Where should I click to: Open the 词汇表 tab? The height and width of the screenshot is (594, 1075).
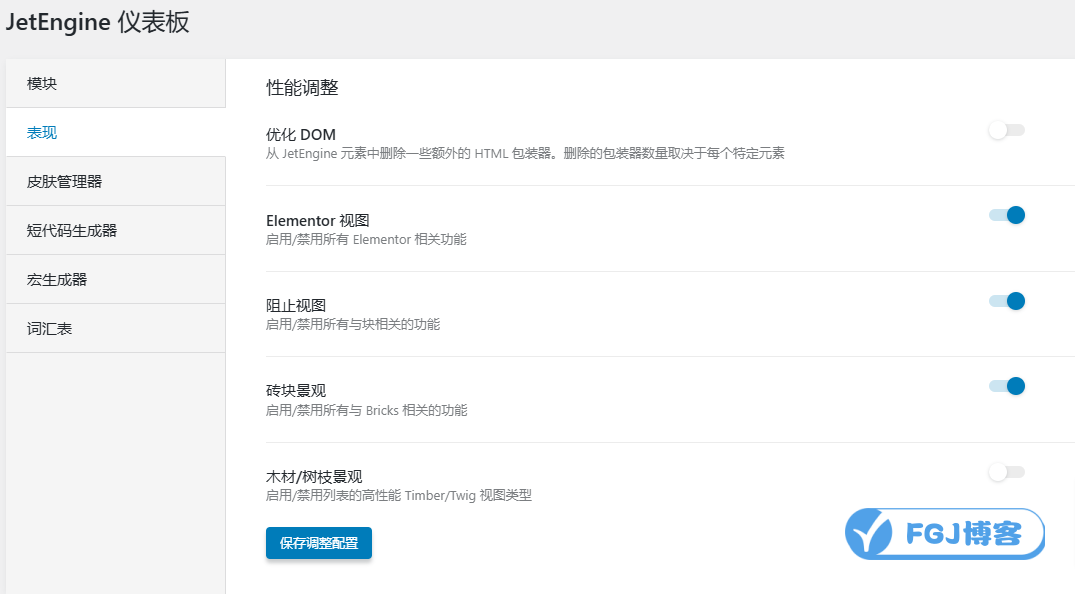tap(116, 329)
